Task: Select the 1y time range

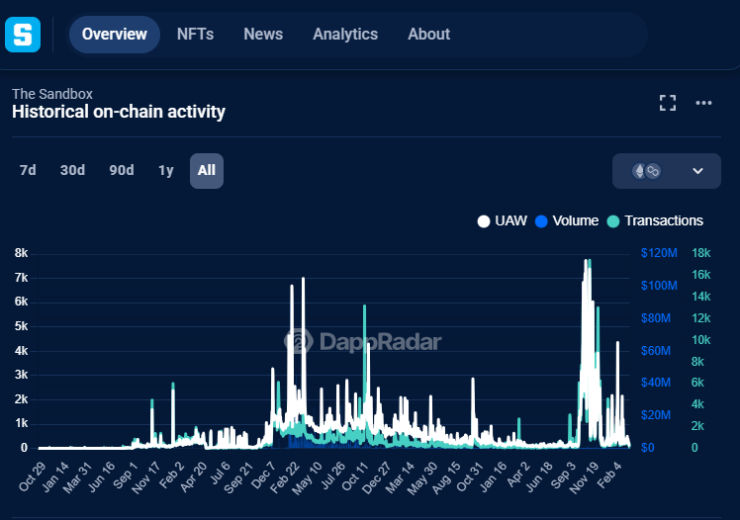Action: [x=166, y=170]
